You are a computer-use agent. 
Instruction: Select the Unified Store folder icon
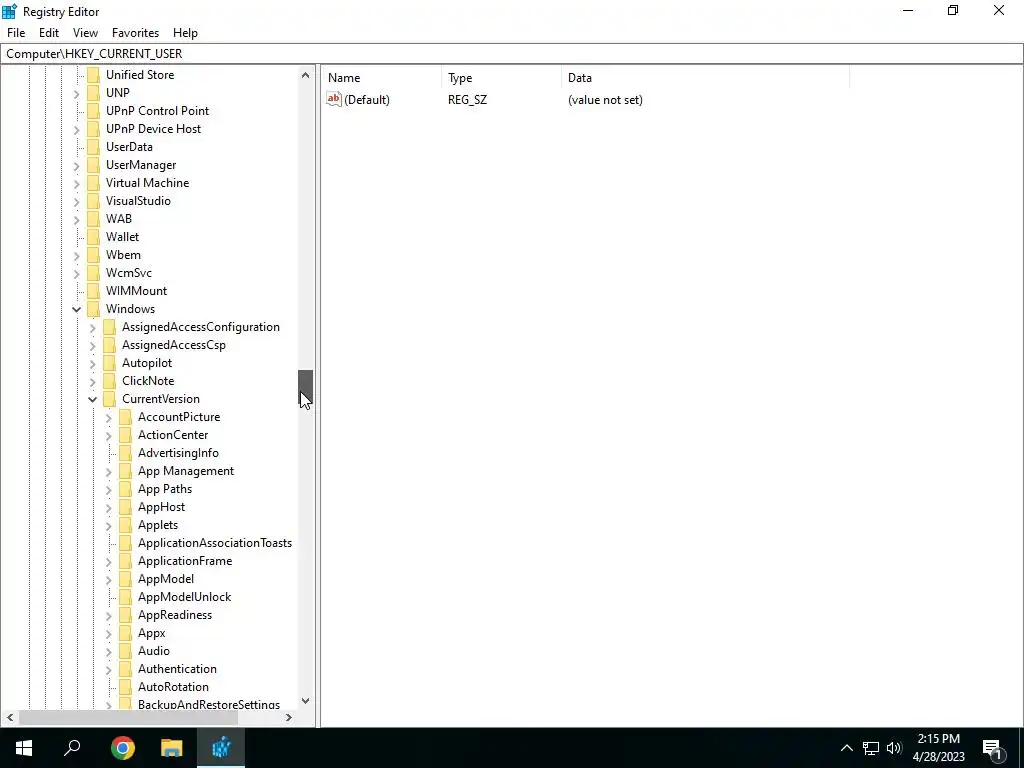(93, 74)
